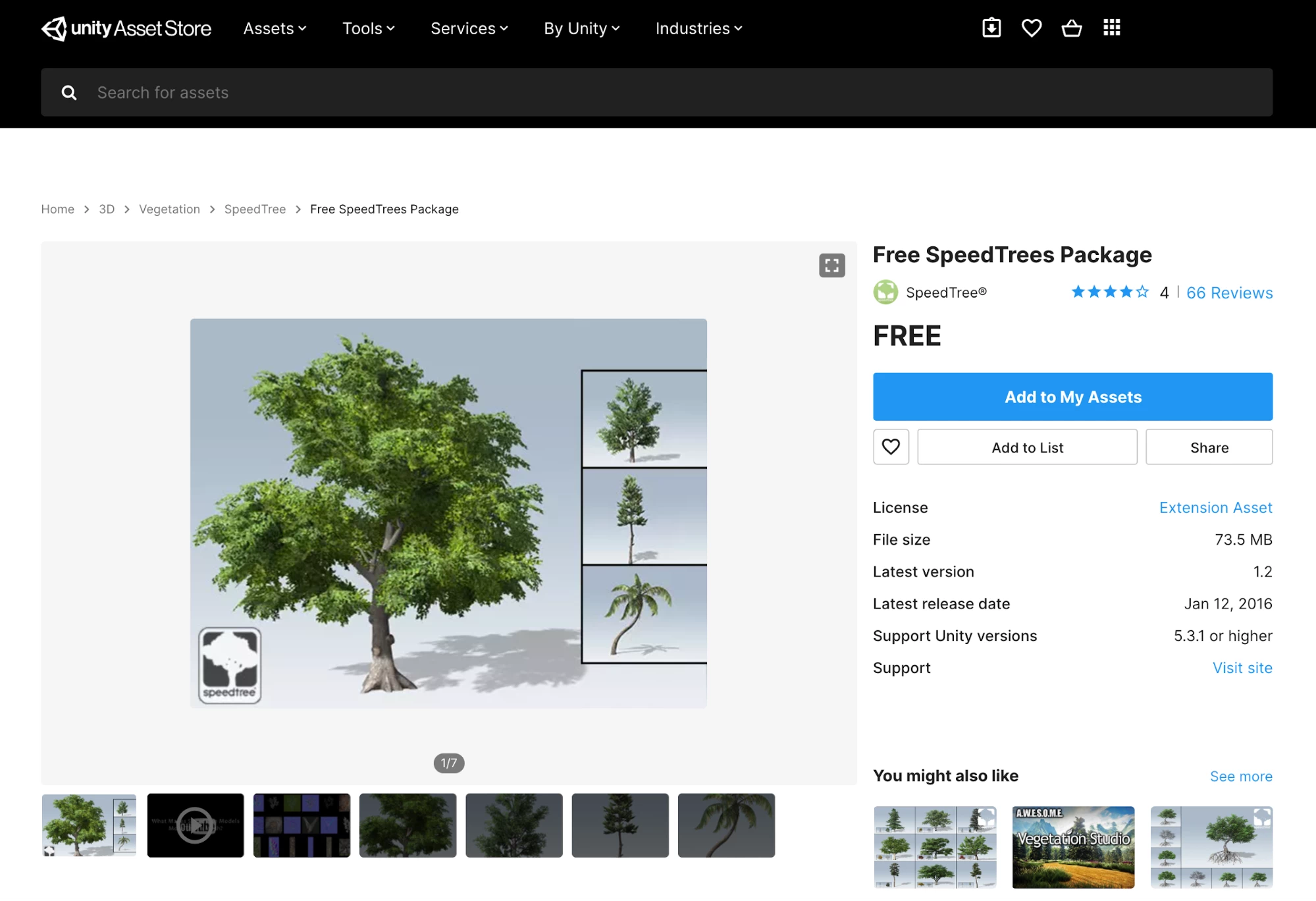Open the My Assets download icon
The width and height of the screenshot is (1316, 901).
coord(991,28)
